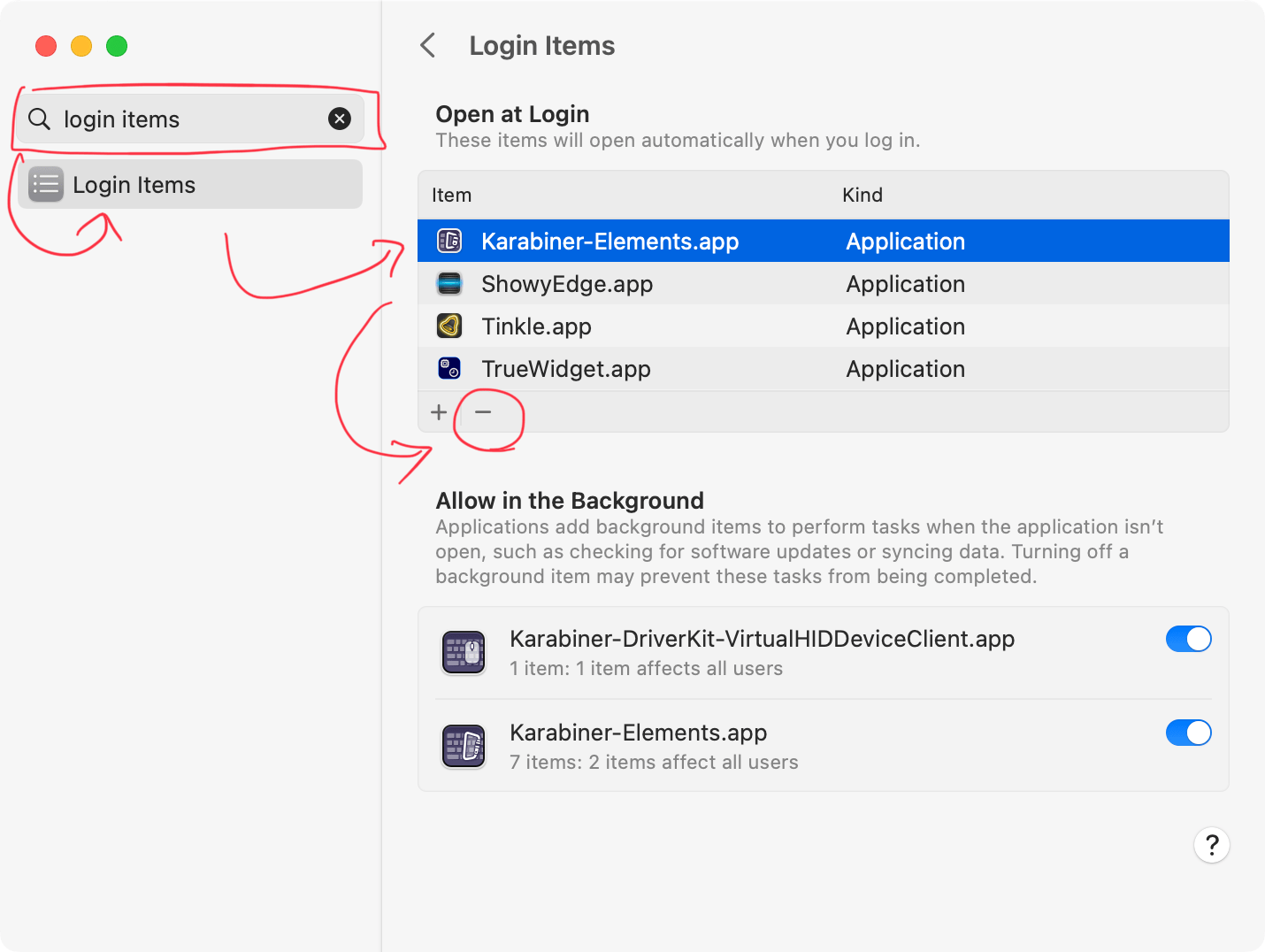Click the Kind cell for Tinkle.app
The height and width of the screenshot is (952, 1265).
[x=905, y=326]
